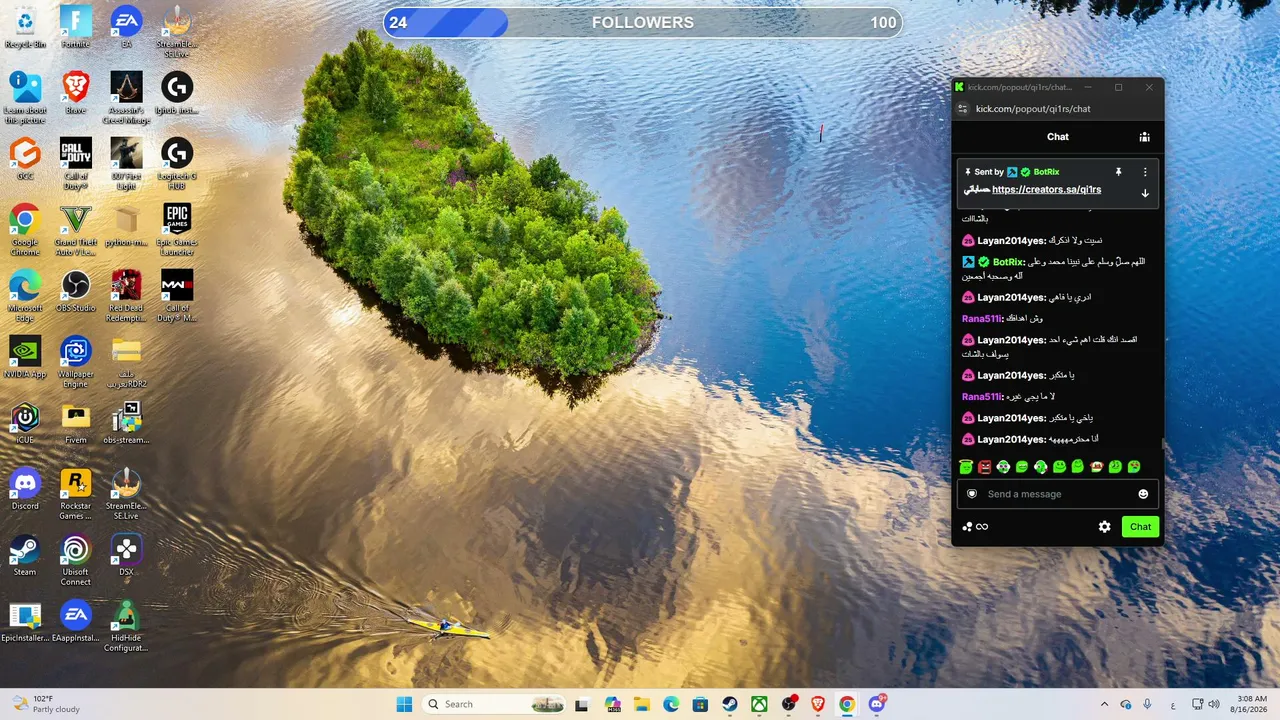Expand the pinned message with down arrow
The width and height of the screenshot is (1280, 720).
tap(1145, 193)
